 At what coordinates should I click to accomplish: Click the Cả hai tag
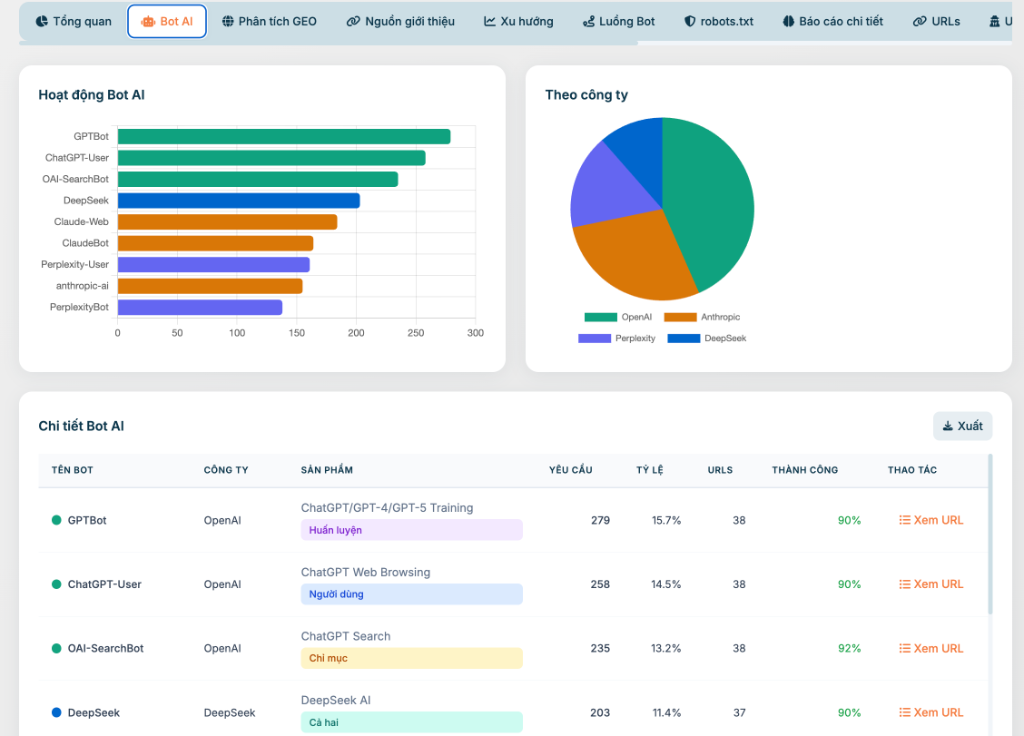point(411,722)
